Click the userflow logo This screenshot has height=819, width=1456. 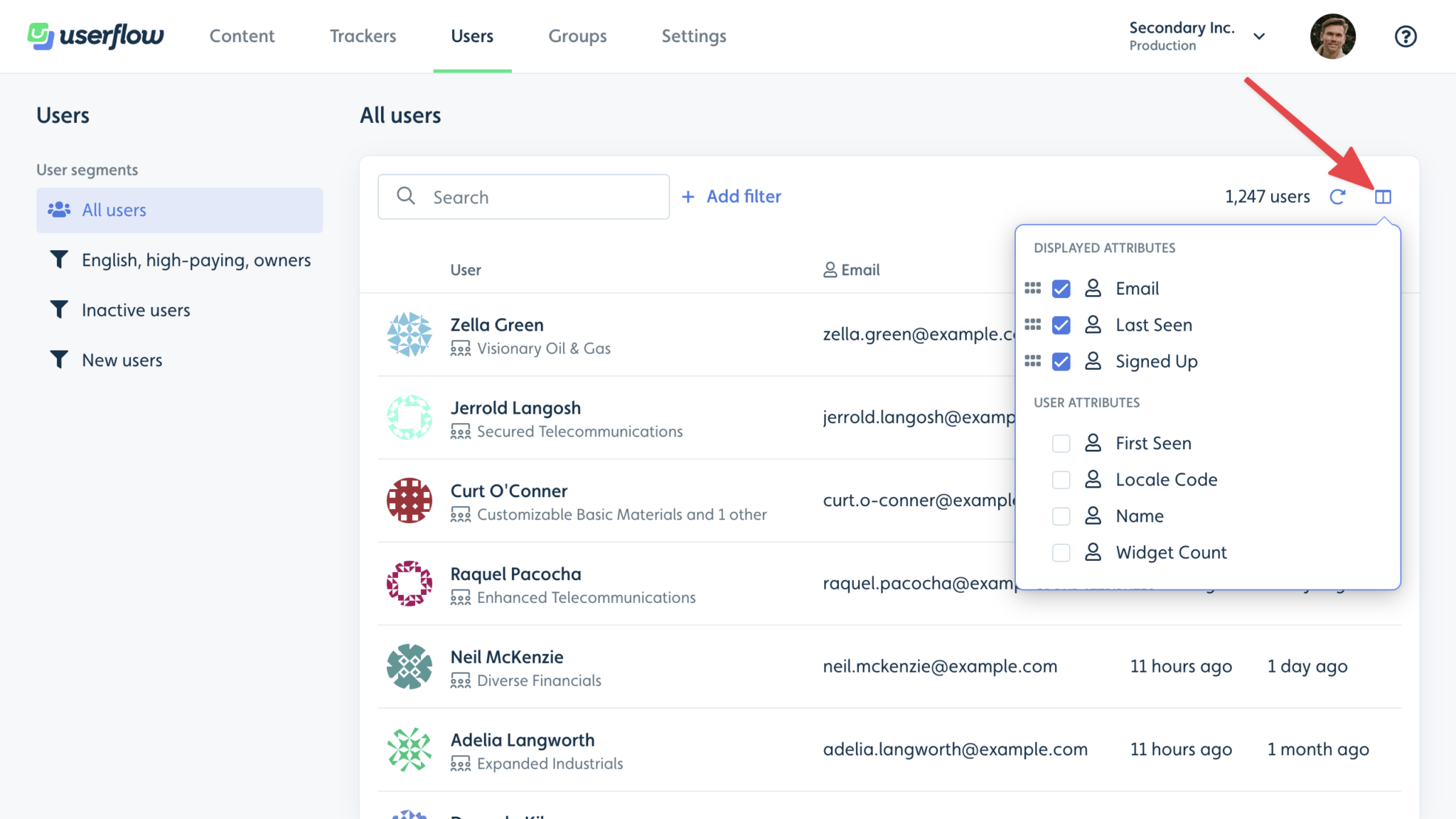[95, 36]
